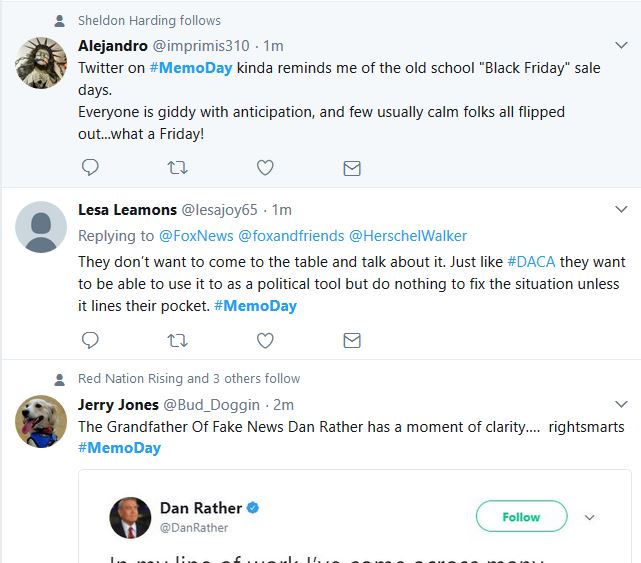Send Alejandro's tweet via direct message
This screenshot has width=641, height=563.
click(352, 168)
